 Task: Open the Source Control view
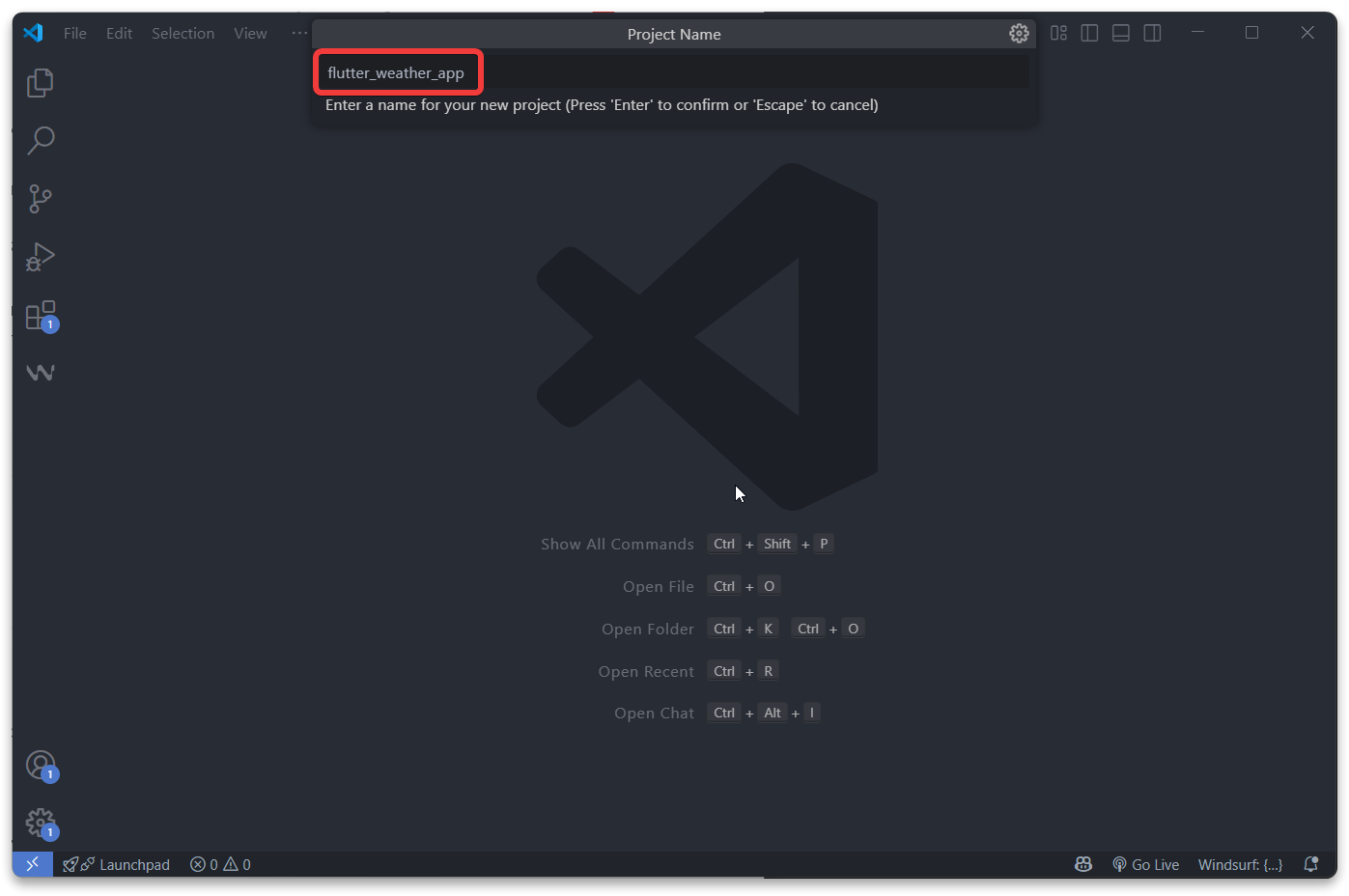pyautogui.click(x=40, y=199)
